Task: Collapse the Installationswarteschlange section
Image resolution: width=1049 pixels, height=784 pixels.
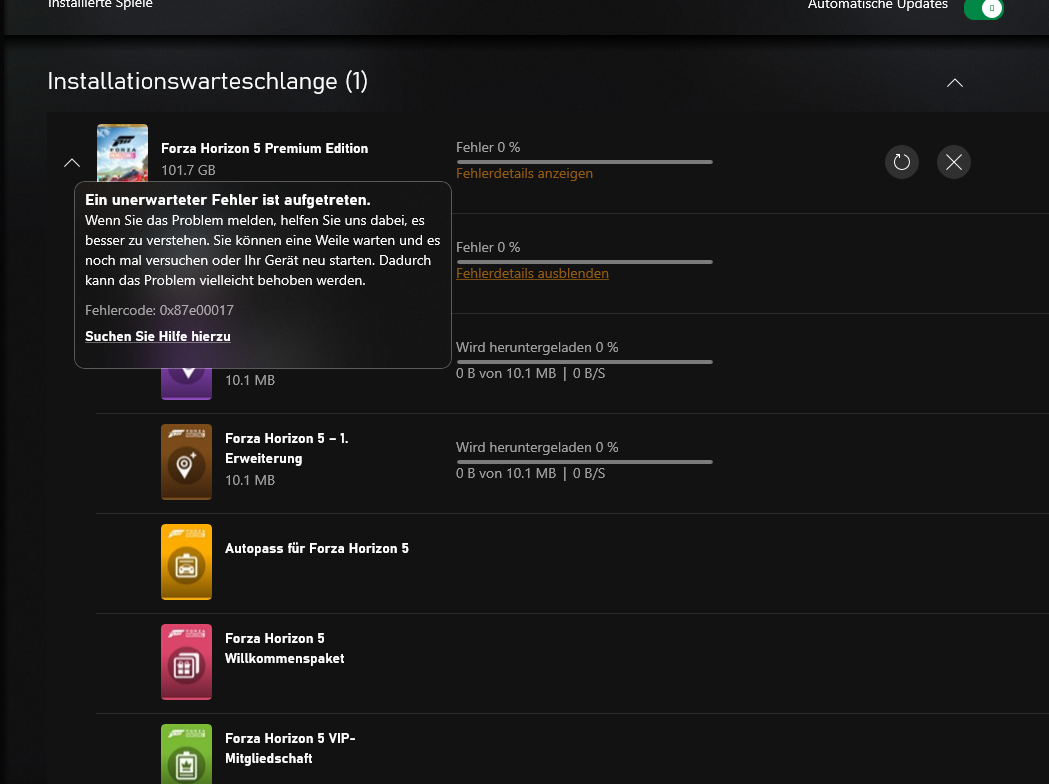Action: tap(955, 83)
